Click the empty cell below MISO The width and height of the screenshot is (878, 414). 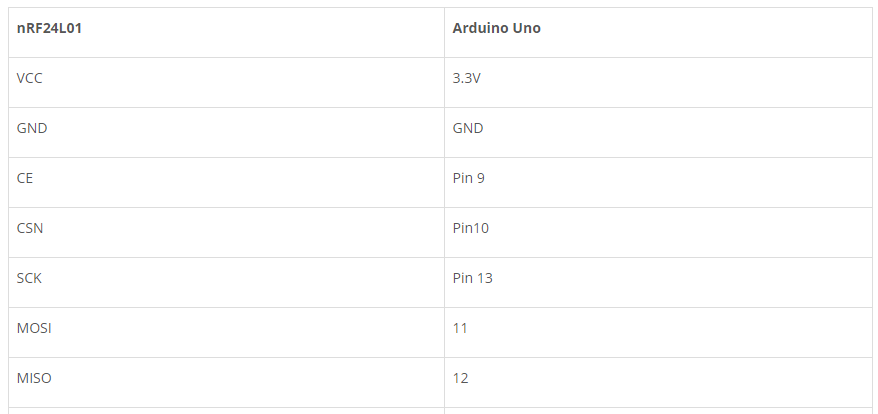click(226, 411)
